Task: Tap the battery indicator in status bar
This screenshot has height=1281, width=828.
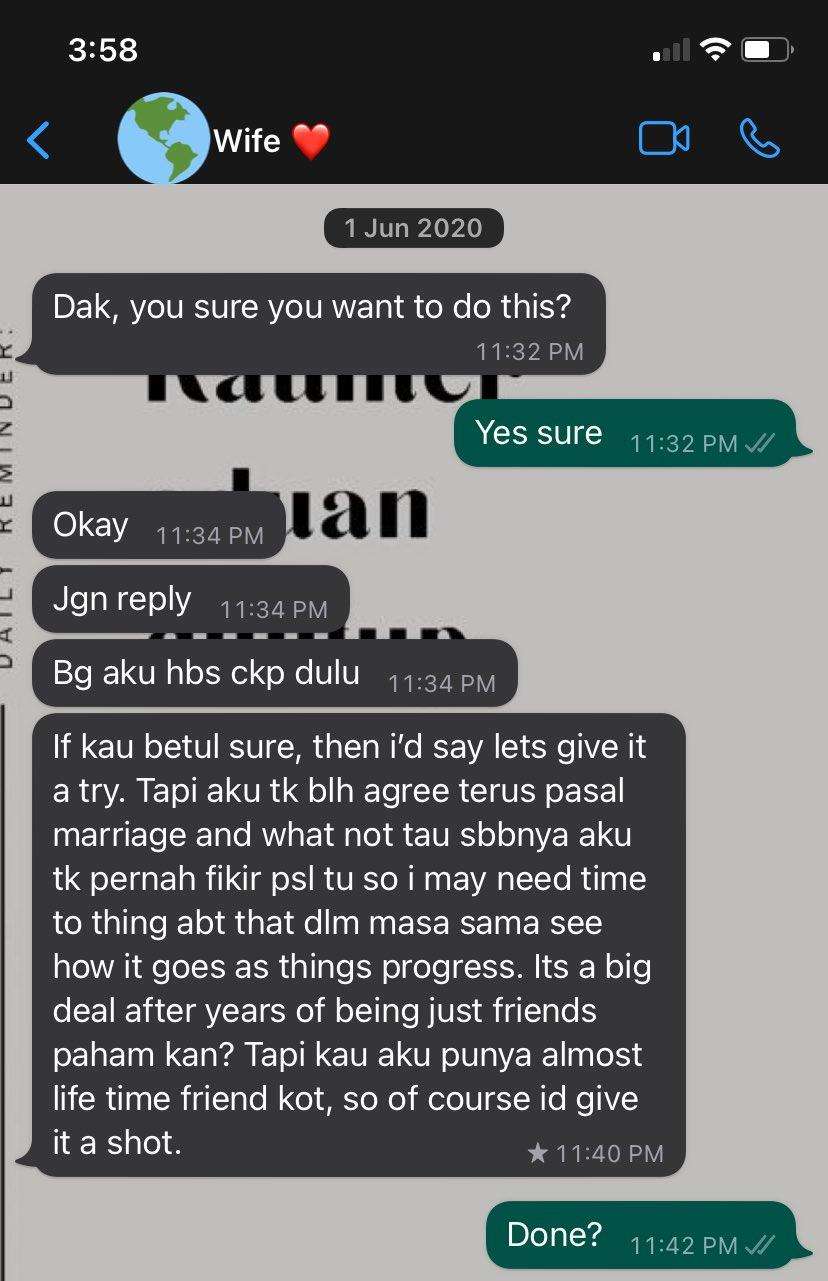Action: (767, 49)
